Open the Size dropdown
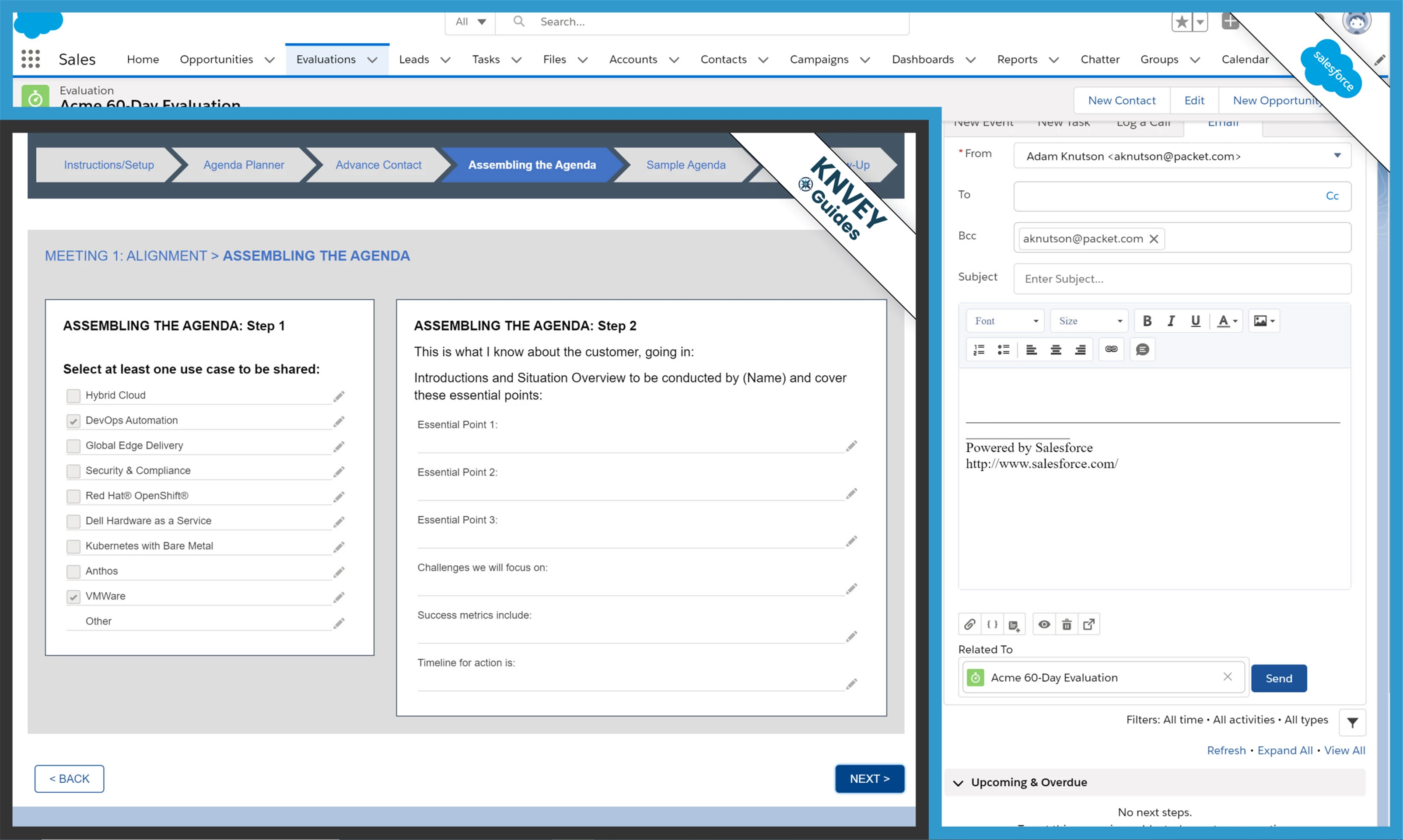The height and width of the screenshot is (840, 1403). 1089,321
